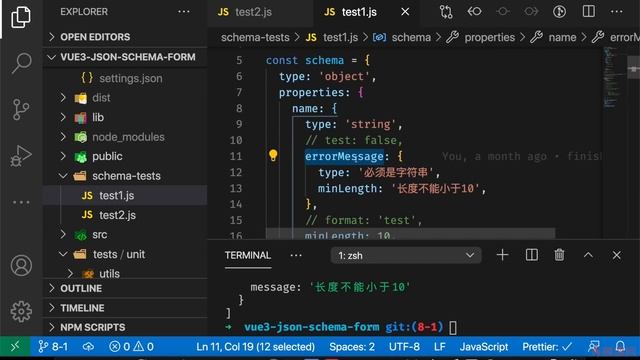Click the cloud sync icon in status bar

pyautogui.click(x=88, y=347)
